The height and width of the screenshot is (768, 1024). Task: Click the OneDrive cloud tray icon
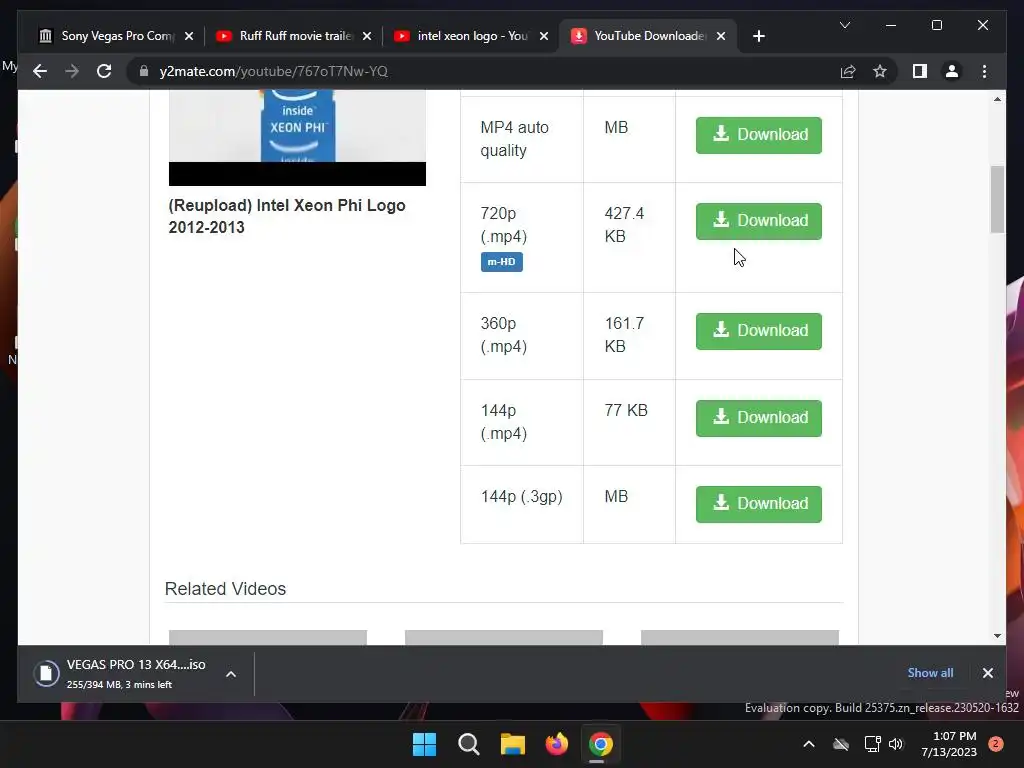(x=840, y=744)
